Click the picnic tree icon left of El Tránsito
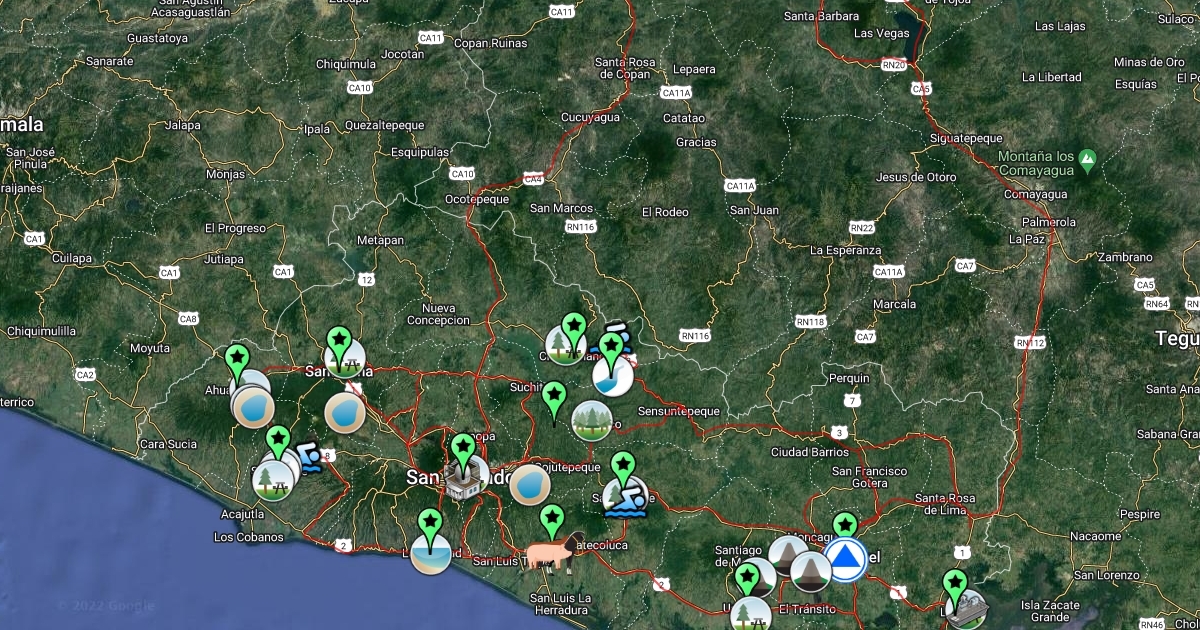Image resolution: width=1200 pixels, height=630 pixels. pyautogui.click(x=750, y=615)
